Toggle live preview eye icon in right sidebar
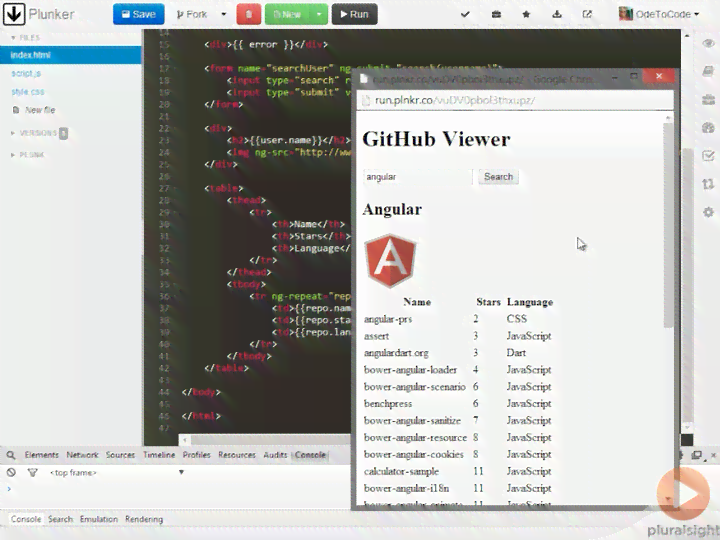This screenshot has width=720, height=540. click(708, 43)
